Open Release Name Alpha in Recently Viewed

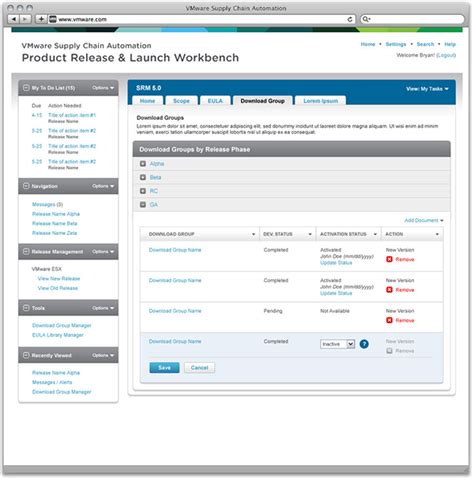(x=56, y=373)
